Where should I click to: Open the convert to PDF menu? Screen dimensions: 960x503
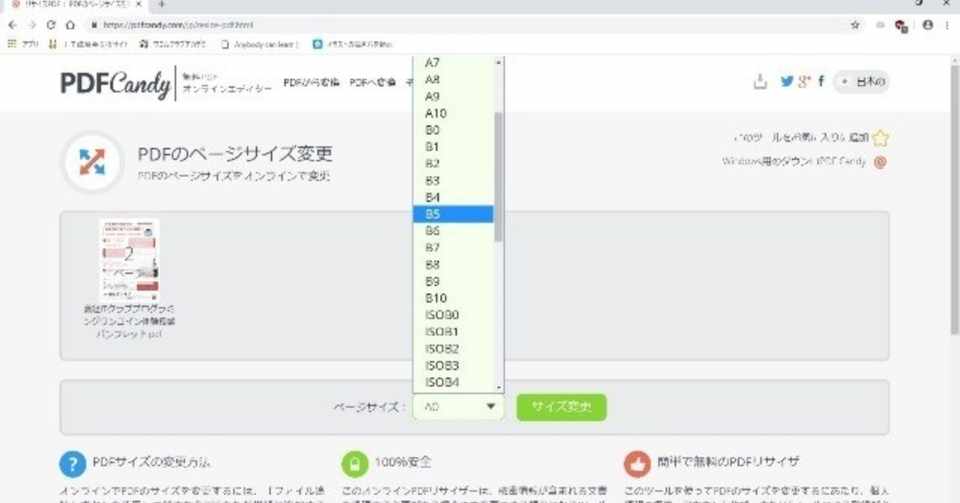pyautogui.click(x=372, y=82)
